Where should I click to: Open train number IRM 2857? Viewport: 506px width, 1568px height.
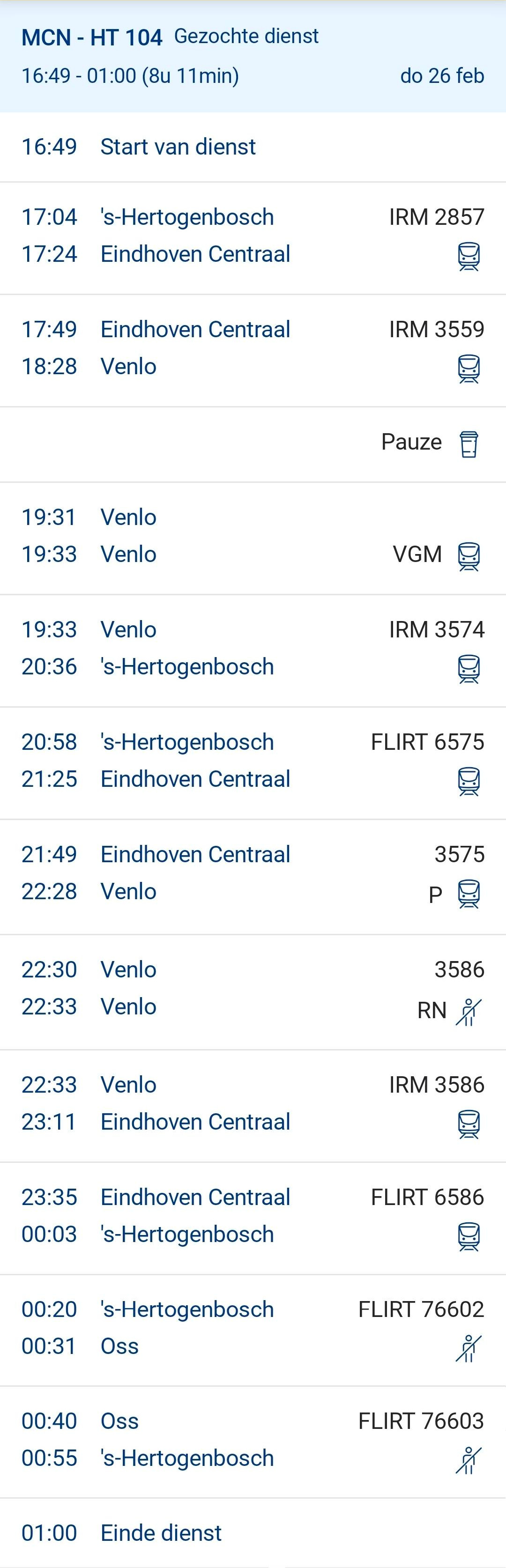tap(437, 217)
